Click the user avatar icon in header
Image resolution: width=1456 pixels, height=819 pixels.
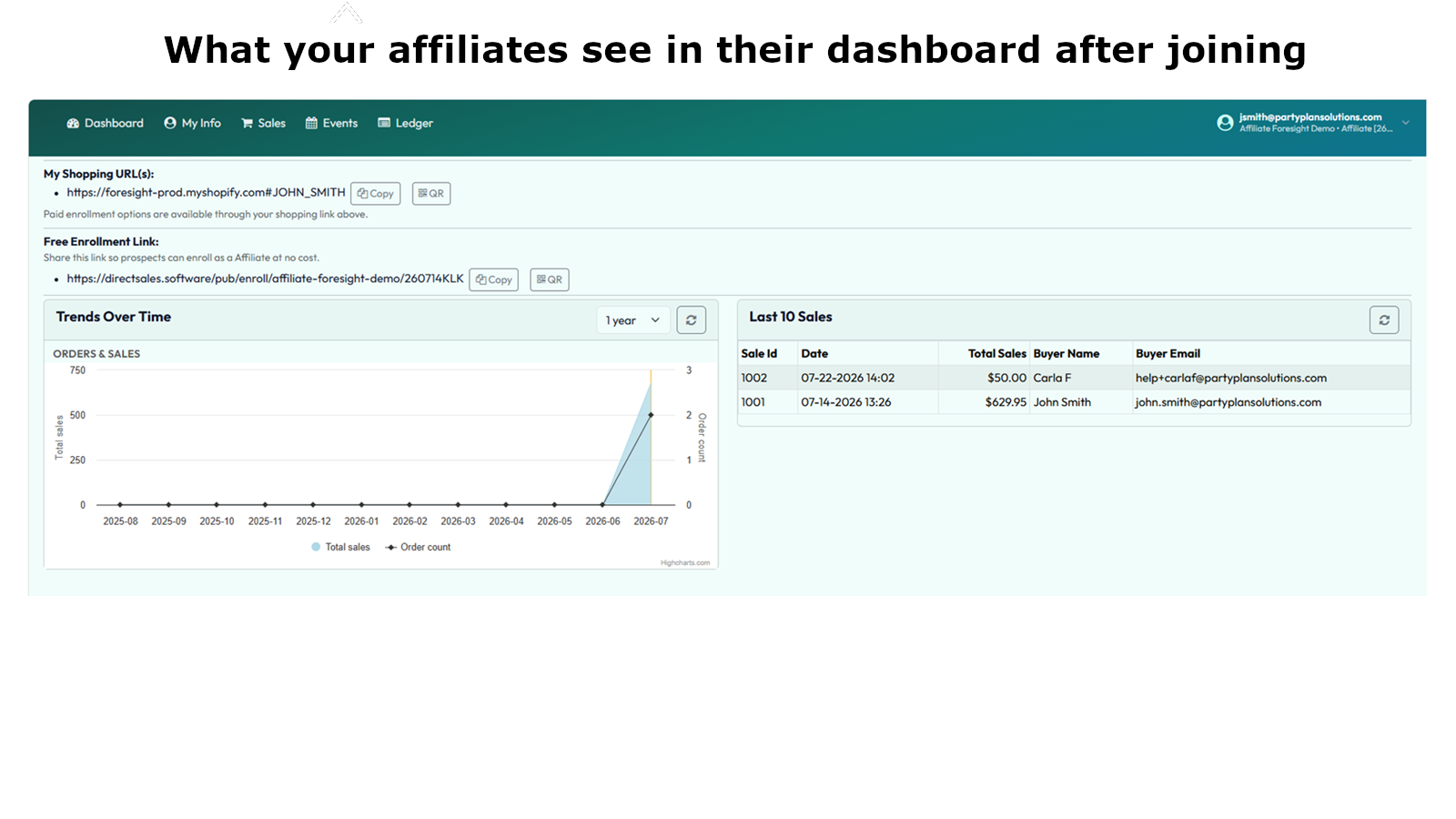pyautogui.click(x=1225, y=123)
